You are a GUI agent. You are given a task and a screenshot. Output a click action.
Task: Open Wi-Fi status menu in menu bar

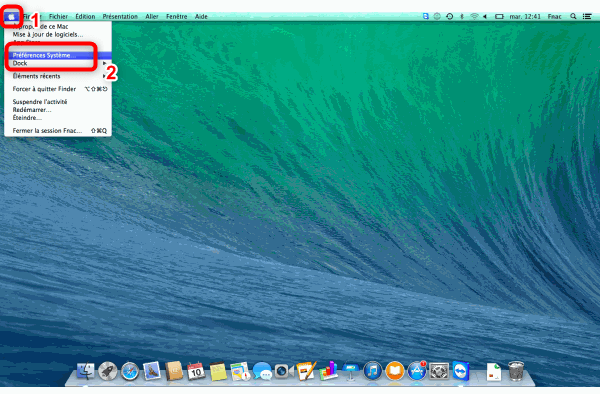(x=474, y=16)
